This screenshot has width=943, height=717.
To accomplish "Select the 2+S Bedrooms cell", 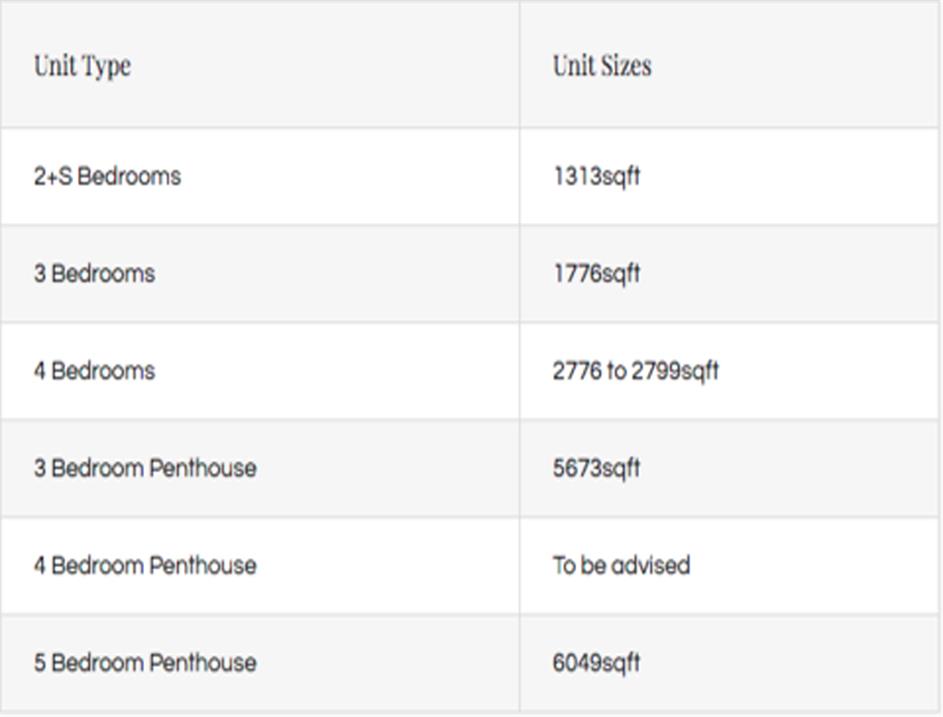I will point(107,176).
